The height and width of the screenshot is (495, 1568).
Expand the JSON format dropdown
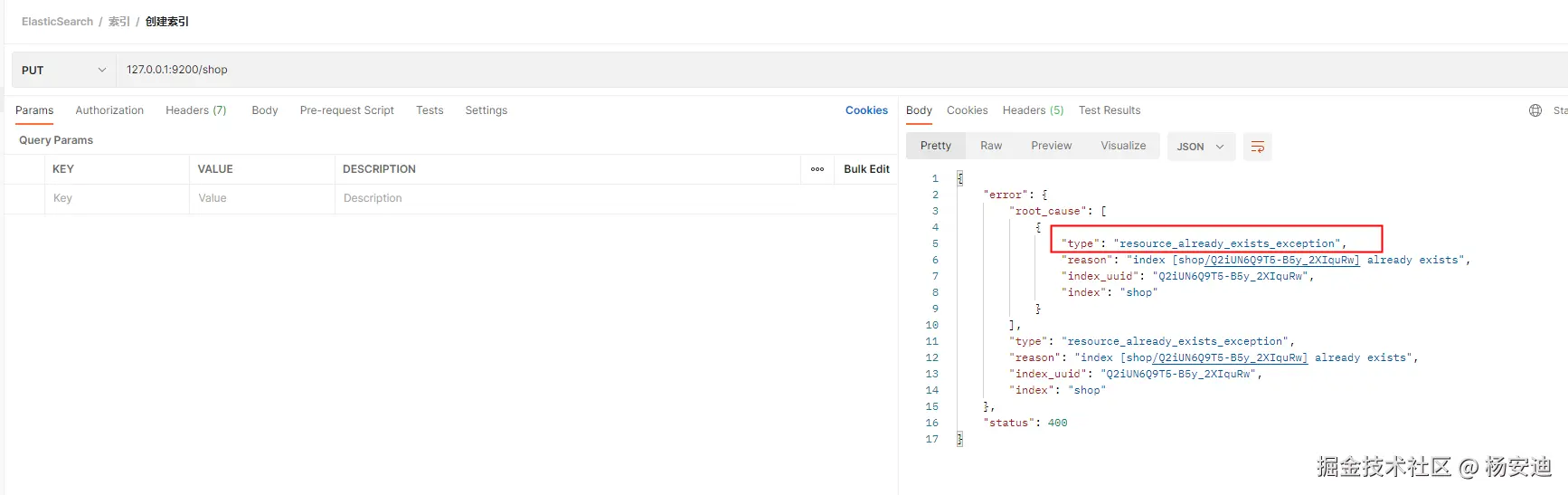[x=1200, y=147]
